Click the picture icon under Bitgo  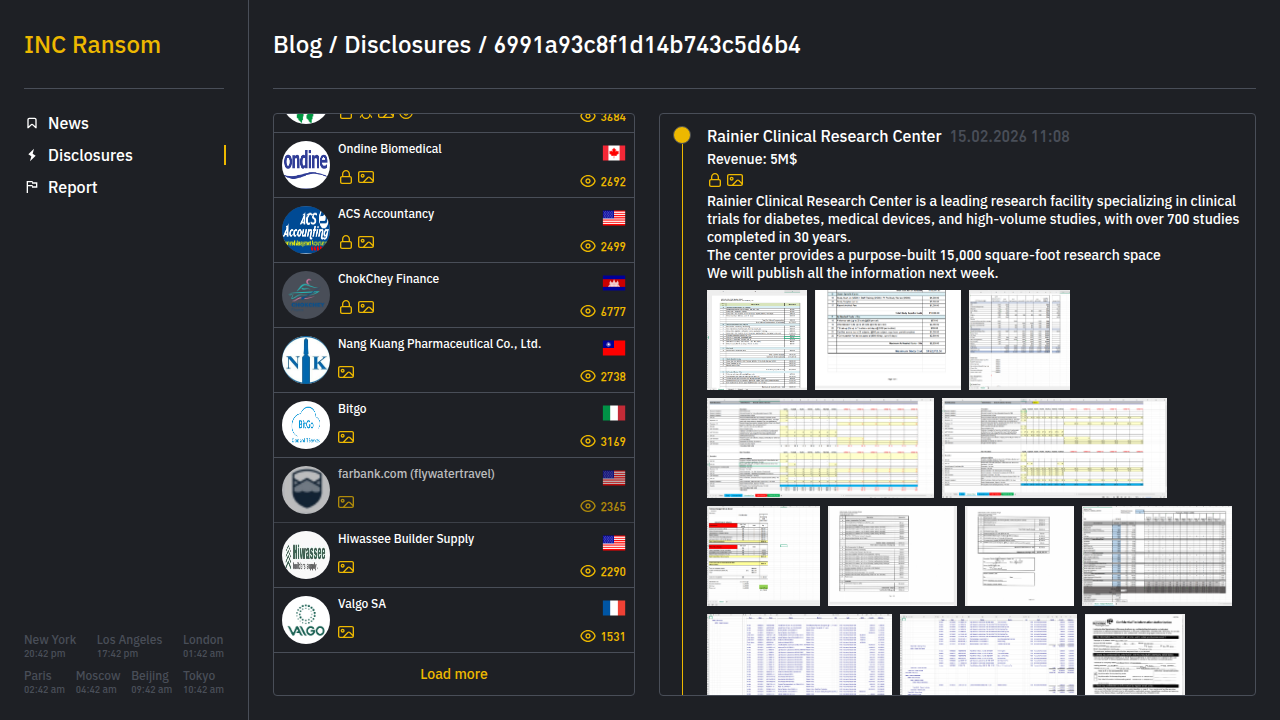coord(346,437)
